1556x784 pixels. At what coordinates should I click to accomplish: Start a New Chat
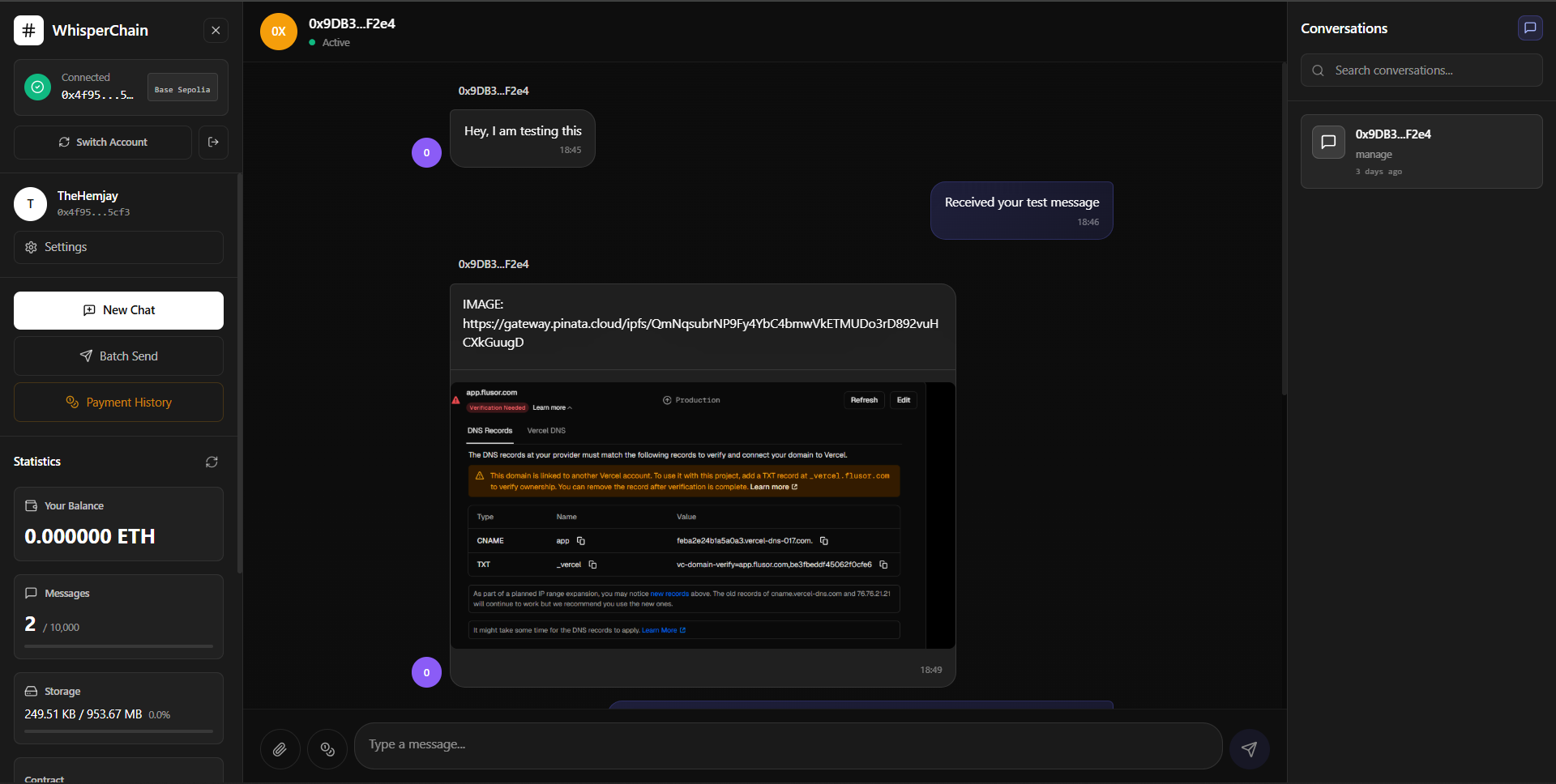coord(118,310)
